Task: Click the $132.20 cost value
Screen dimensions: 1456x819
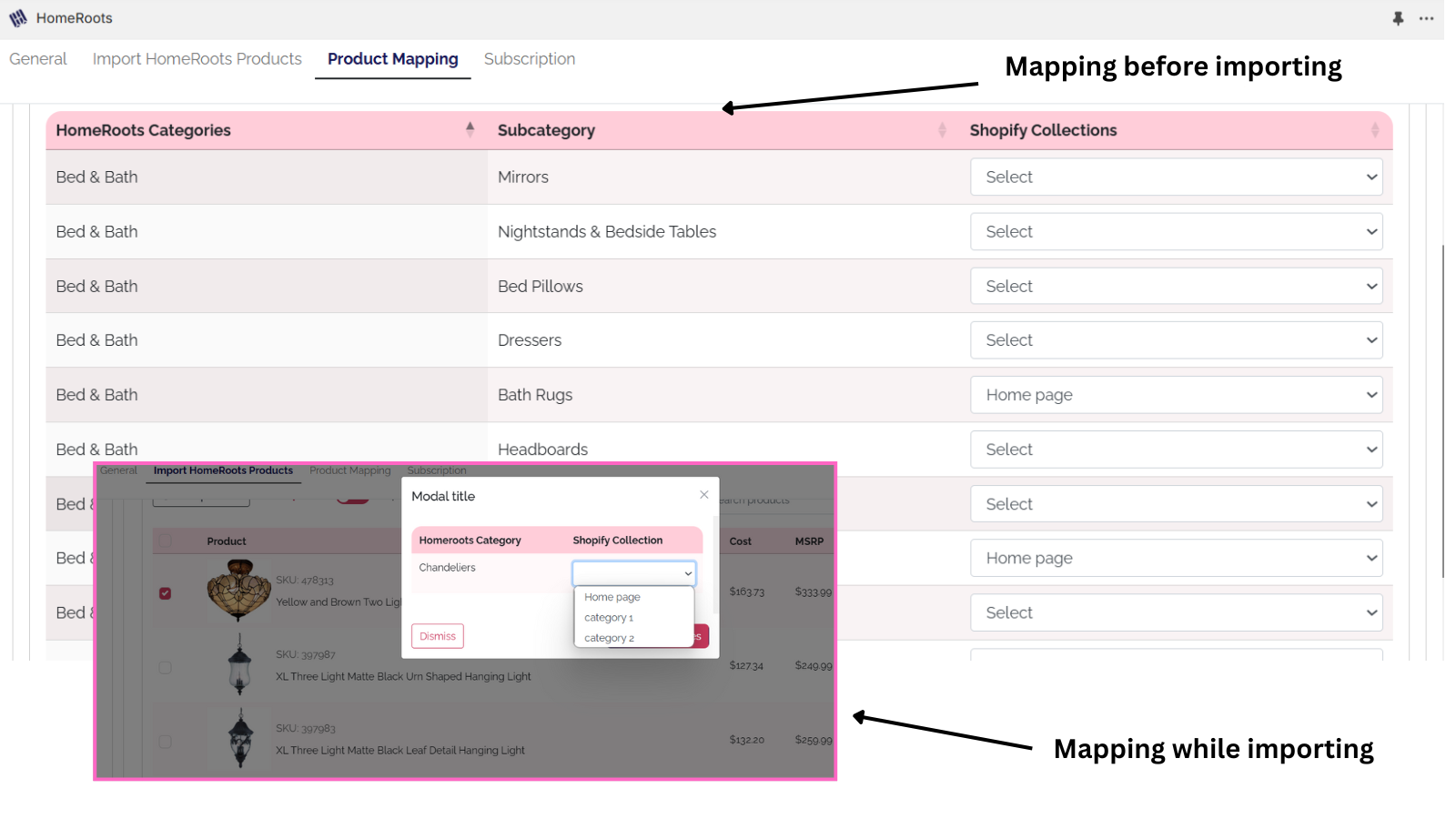Action: pos(747,740)
